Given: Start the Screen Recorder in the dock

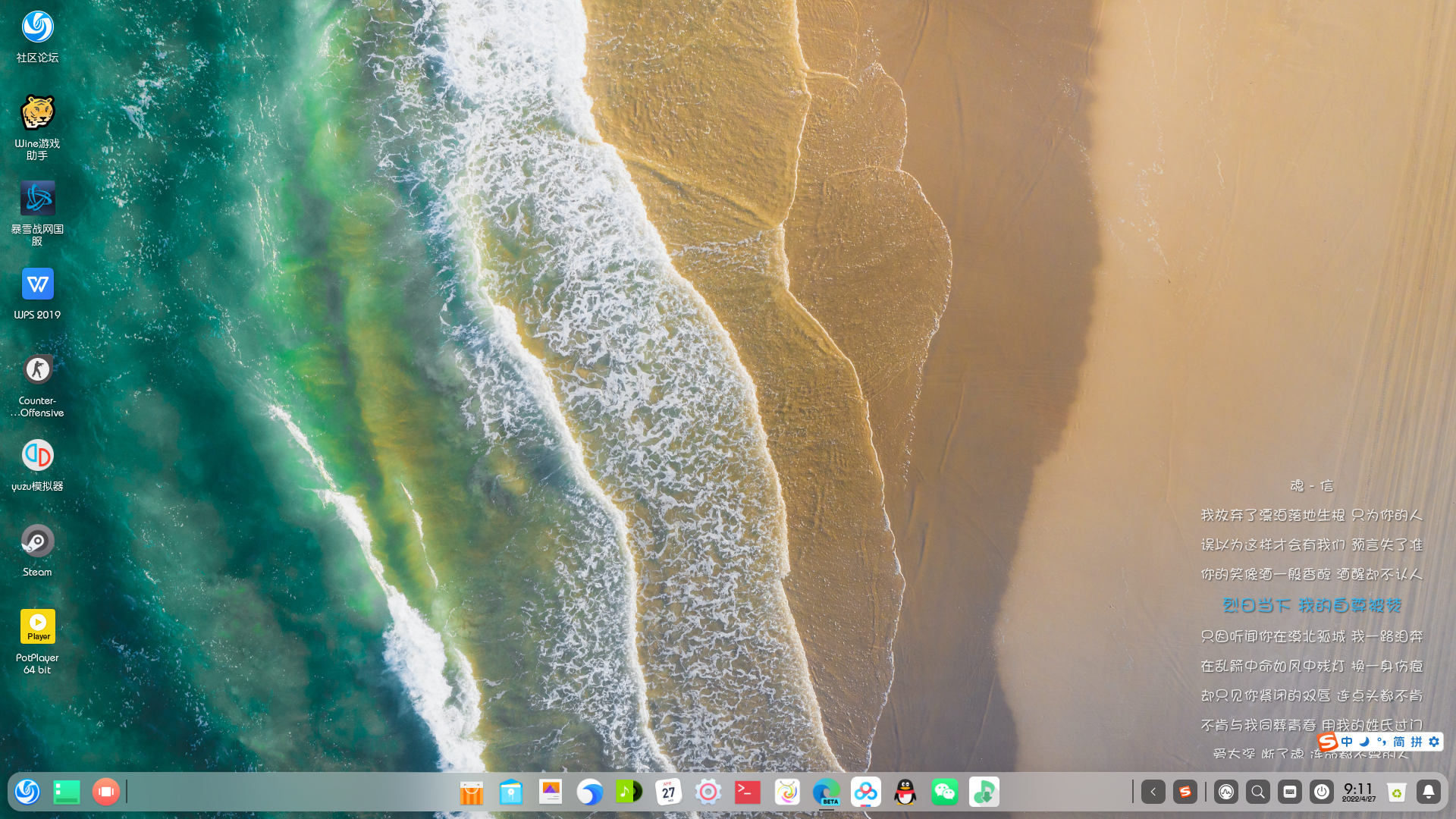Looking at the screenshot, I should [105, 792].
